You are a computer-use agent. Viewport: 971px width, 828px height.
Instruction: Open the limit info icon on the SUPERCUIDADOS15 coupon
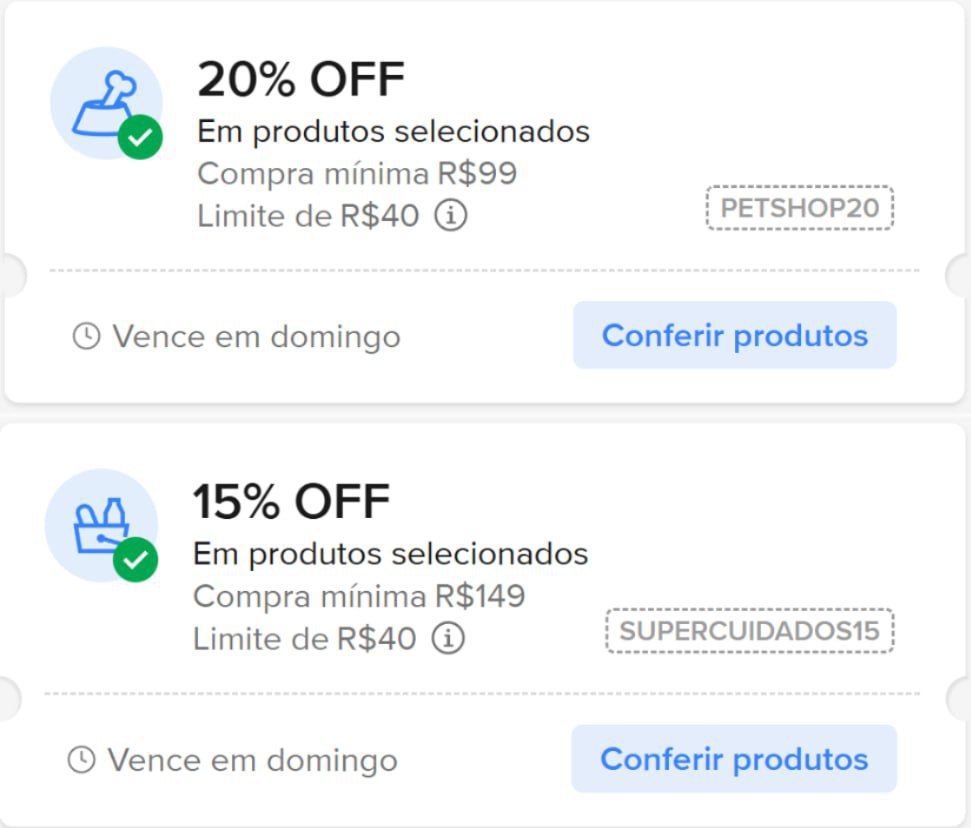[448, 638]
